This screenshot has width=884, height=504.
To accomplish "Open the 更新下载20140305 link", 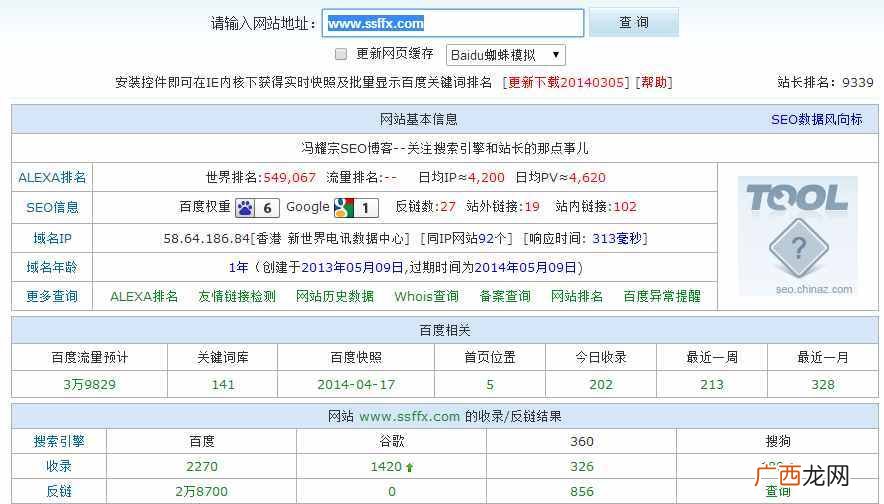I will (566, 82).
